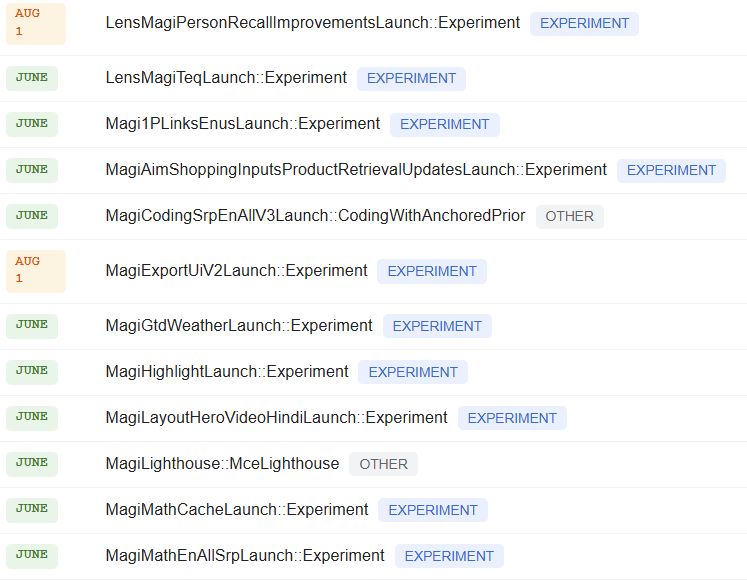The width and height of the screenshot is (747, 581).
Task: Select the EXPERIMENT tag on LensMagiTeqLaunch row
Action: pos(411,78)
